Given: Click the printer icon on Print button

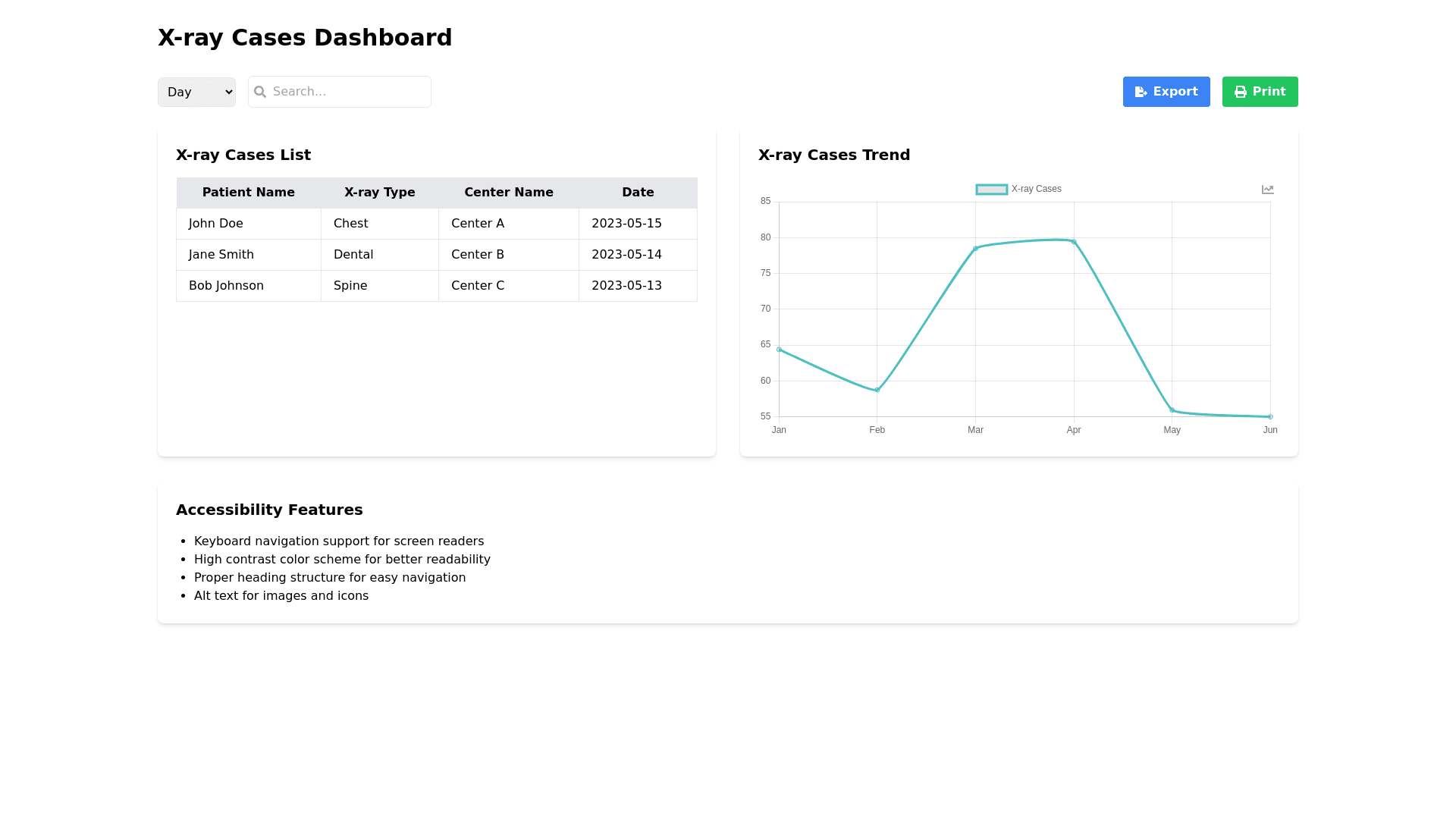Looking at the screenshot, I should point(1241,92).
